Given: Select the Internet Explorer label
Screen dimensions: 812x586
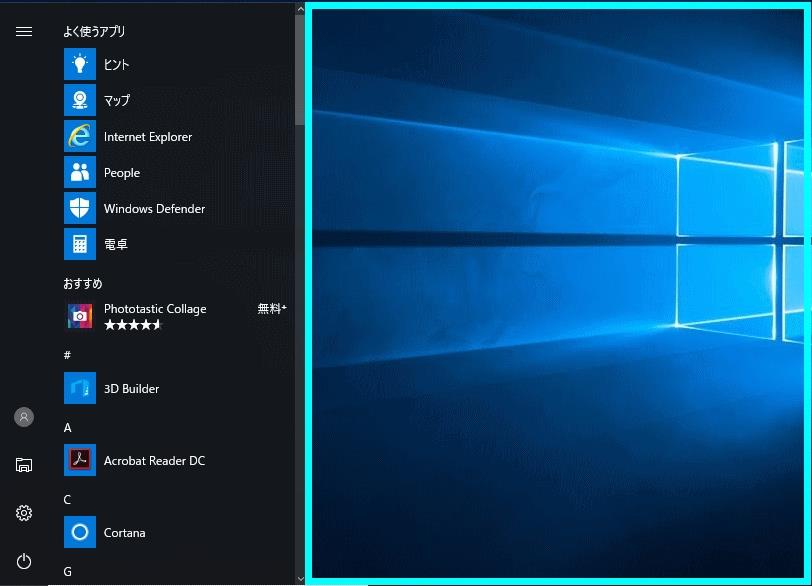Looking at the screenshot, I should coord(148,137).
